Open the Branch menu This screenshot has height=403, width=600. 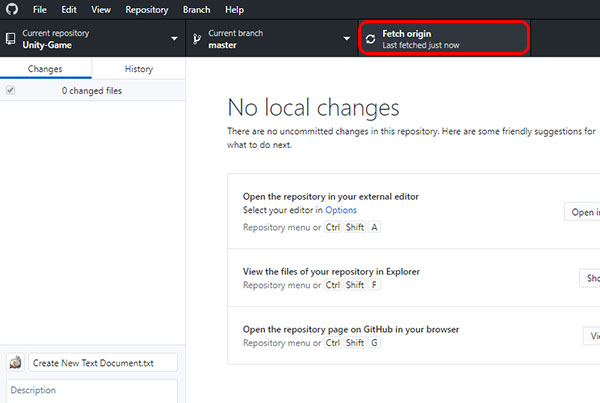pyautogui.click(x=196, y=10)
